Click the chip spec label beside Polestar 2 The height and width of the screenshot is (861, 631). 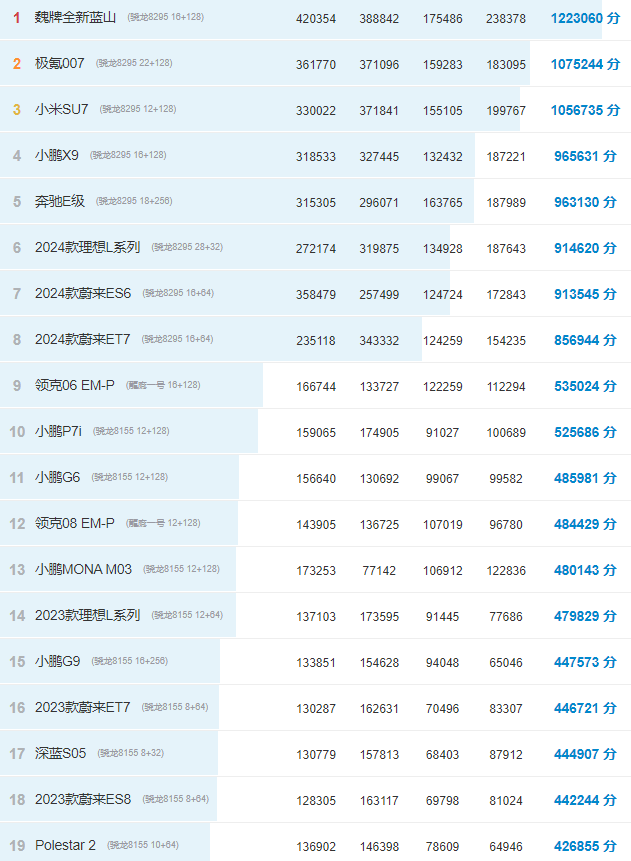click(143, 845)
